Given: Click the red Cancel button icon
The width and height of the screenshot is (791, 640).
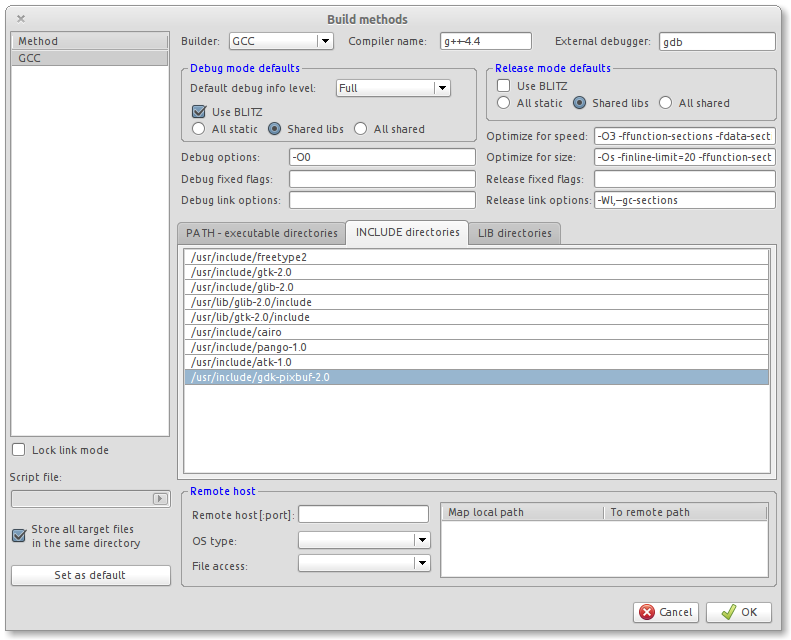Looking at the screenshot, I should 647,612.
